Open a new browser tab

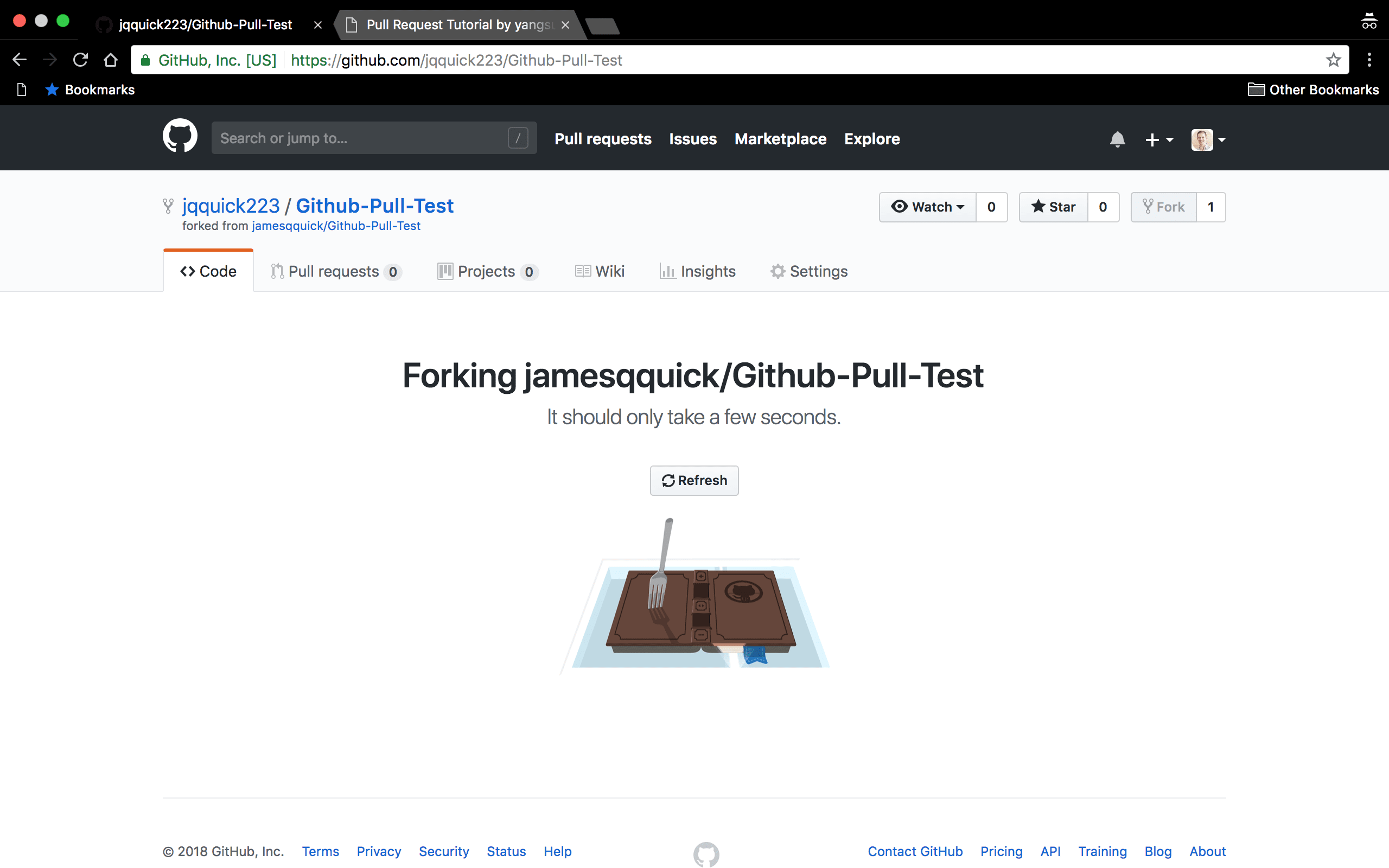pos(603,26)
